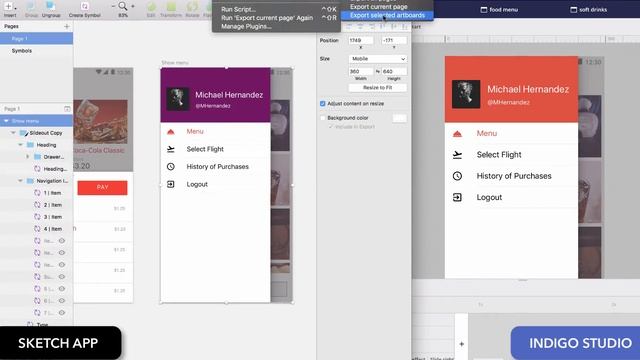
Task: Show the hidden Bu... layer via eye icon
Action: point(62,277)
